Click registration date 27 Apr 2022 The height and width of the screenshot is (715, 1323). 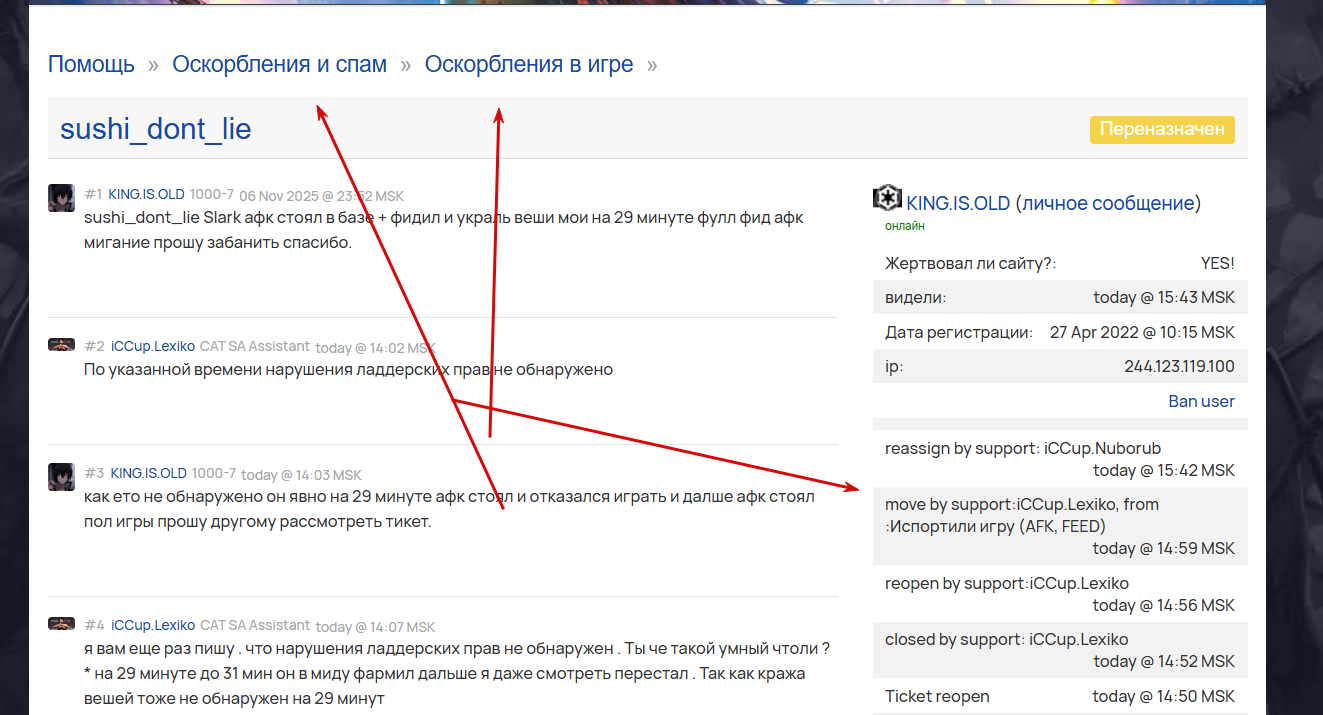[1142, 332]
